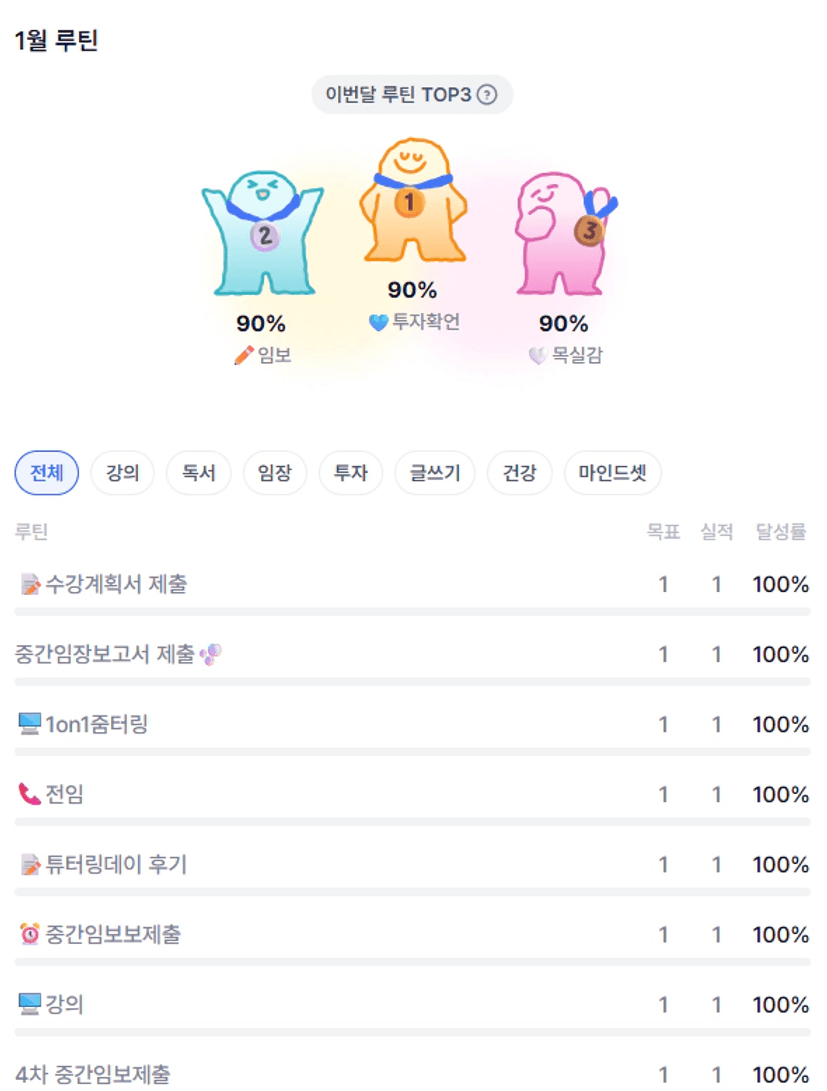Image resolution: width=827 pixels, height=1091 pixels.
Task: Choose the 글쓰기 category chip
Action: pos(428,473)
